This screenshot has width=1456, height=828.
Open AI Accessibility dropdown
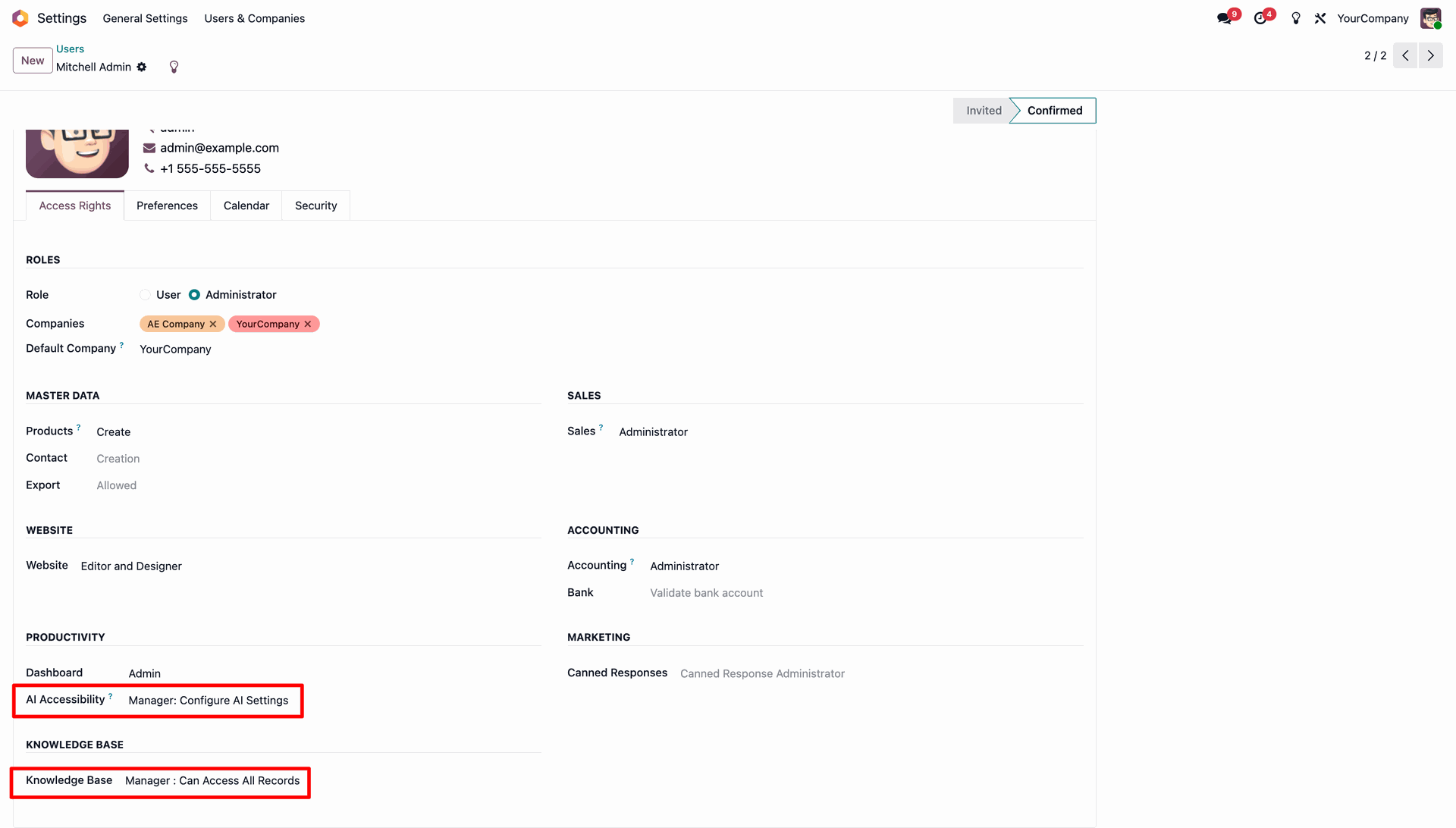(209, 701)
